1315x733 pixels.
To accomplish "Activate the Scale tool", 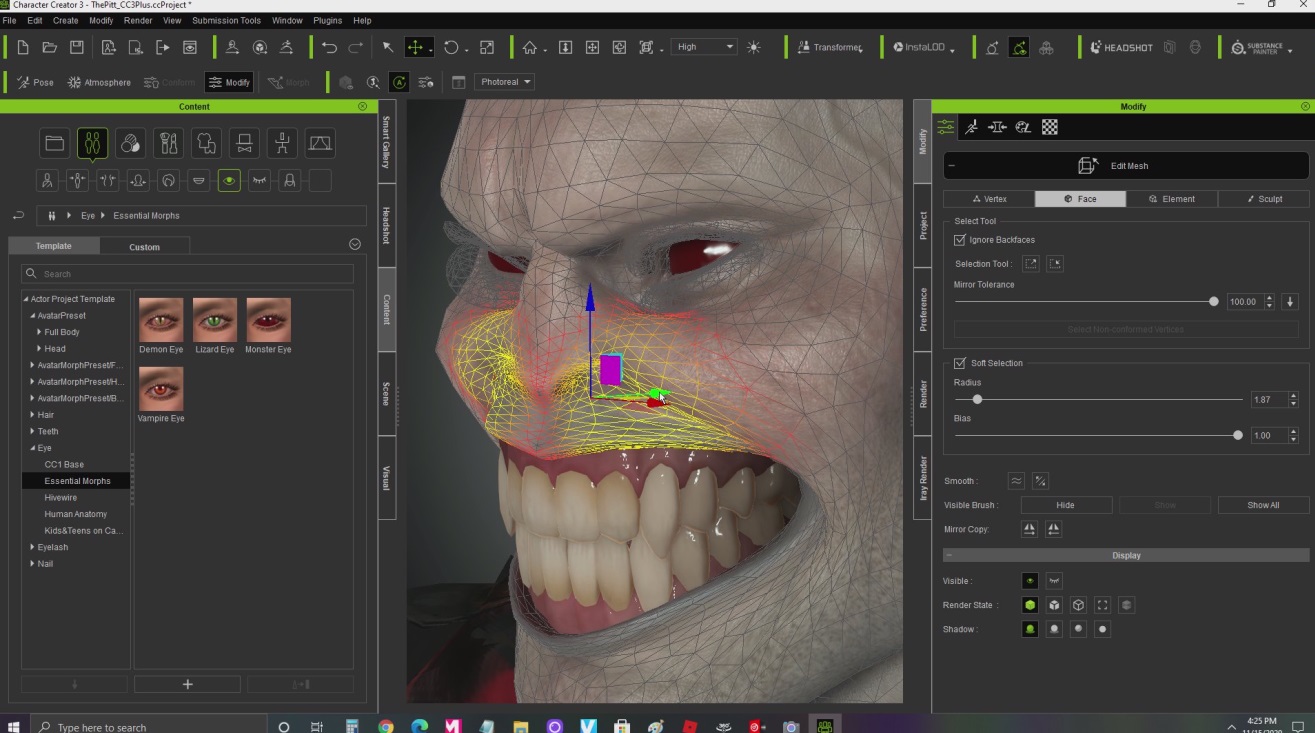I will pyautogui.click(x=487, y=47).
